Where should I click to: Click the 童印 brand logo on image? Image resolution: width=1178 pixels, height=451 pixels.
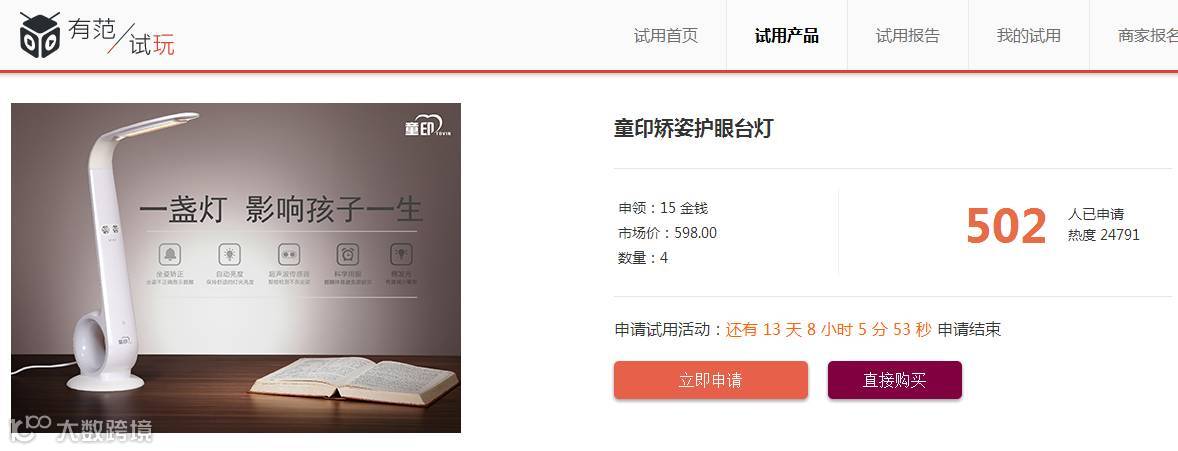point(427,126)
